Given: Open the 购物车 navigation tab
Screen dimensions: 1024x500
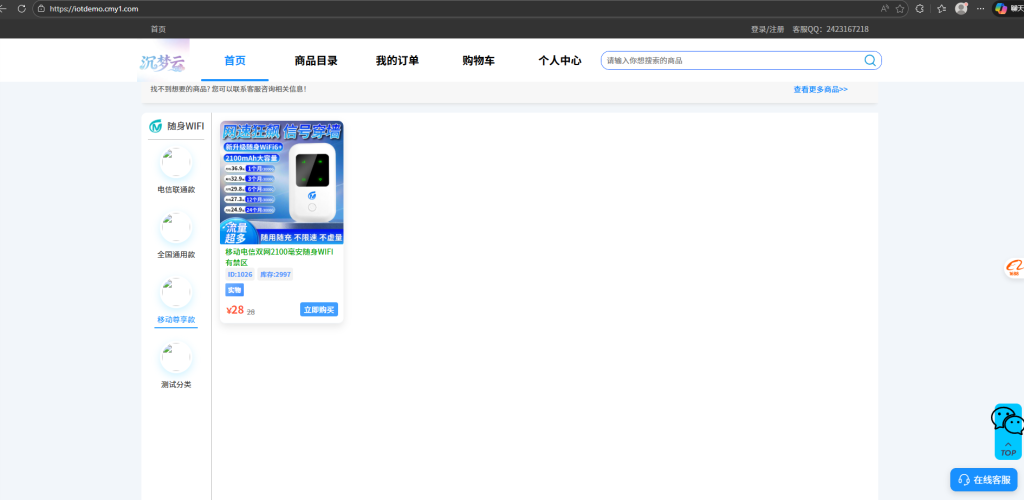Looking at the screenshot, I should [478, 61].
